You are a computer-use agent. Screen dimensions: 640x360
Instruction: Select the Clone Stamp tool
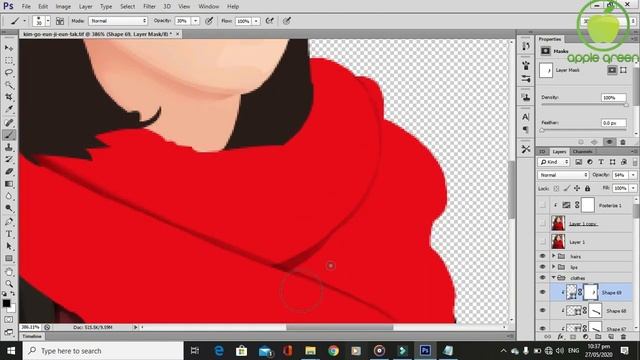click(9, 147)
